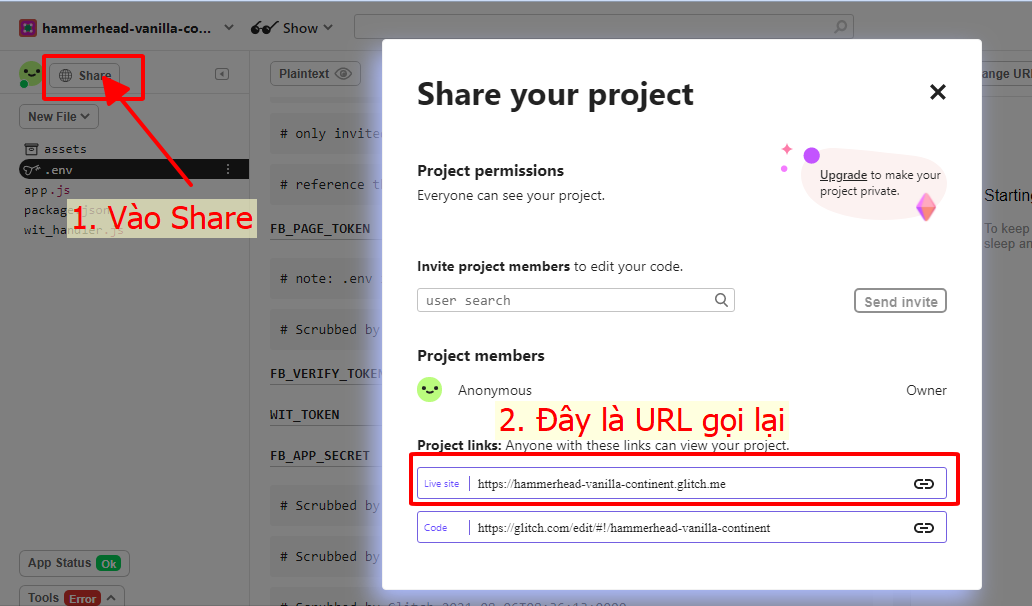Open the New File dropdown

tap(59, 116)
